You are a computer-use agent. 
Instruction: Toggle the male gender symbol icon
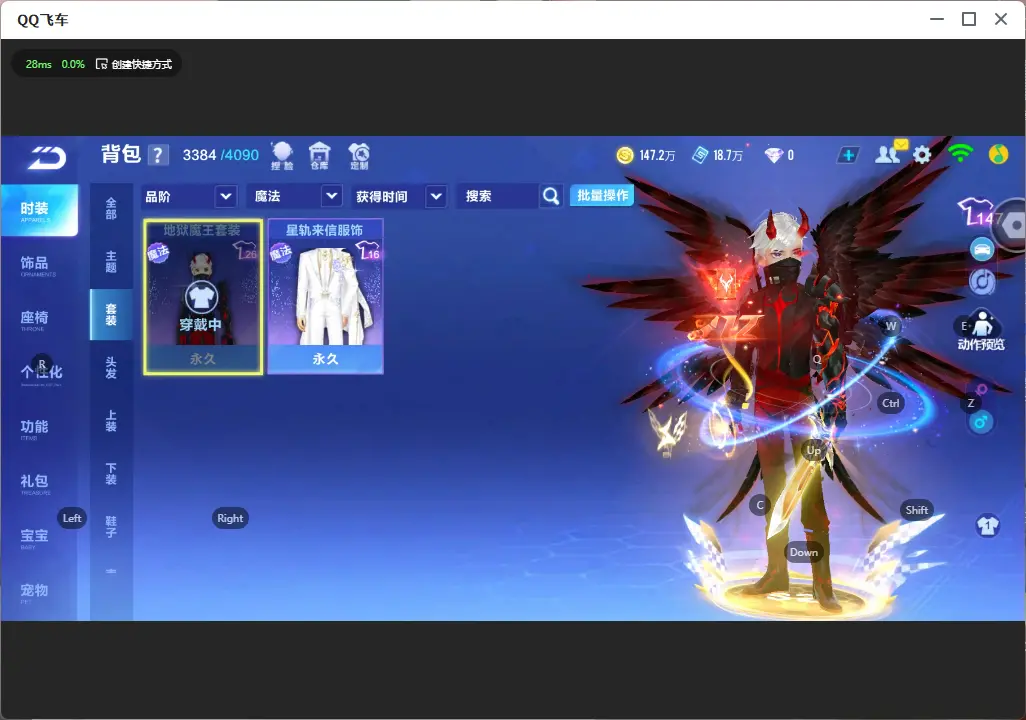(x=980, y=423)
